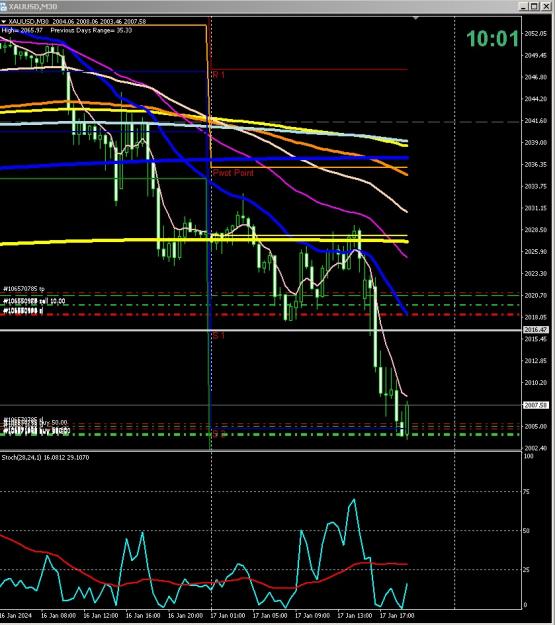Select the sell 10.00 order line label

point(34,301)
